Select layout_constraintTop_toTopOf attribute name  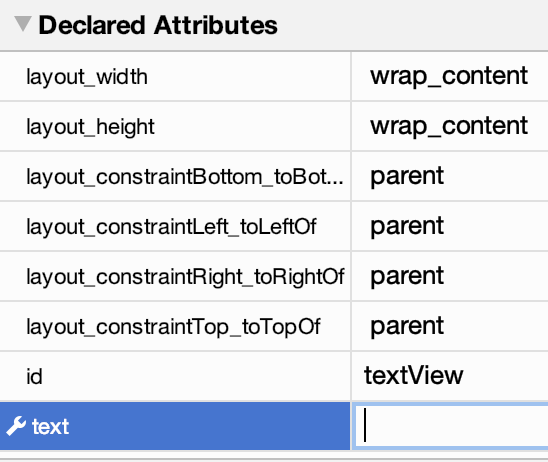tap(173, 327)
